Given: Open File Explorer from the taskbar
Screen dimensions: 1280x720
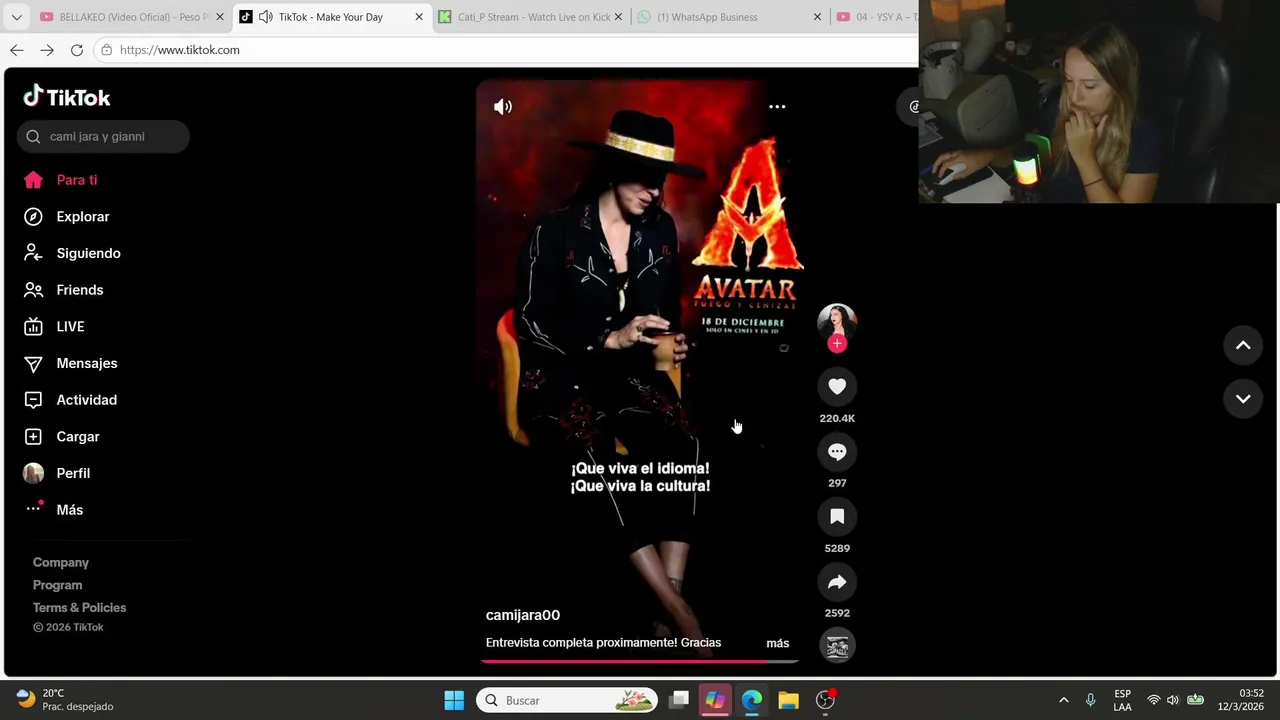Looking at the screenshot, I should [788, 700].
